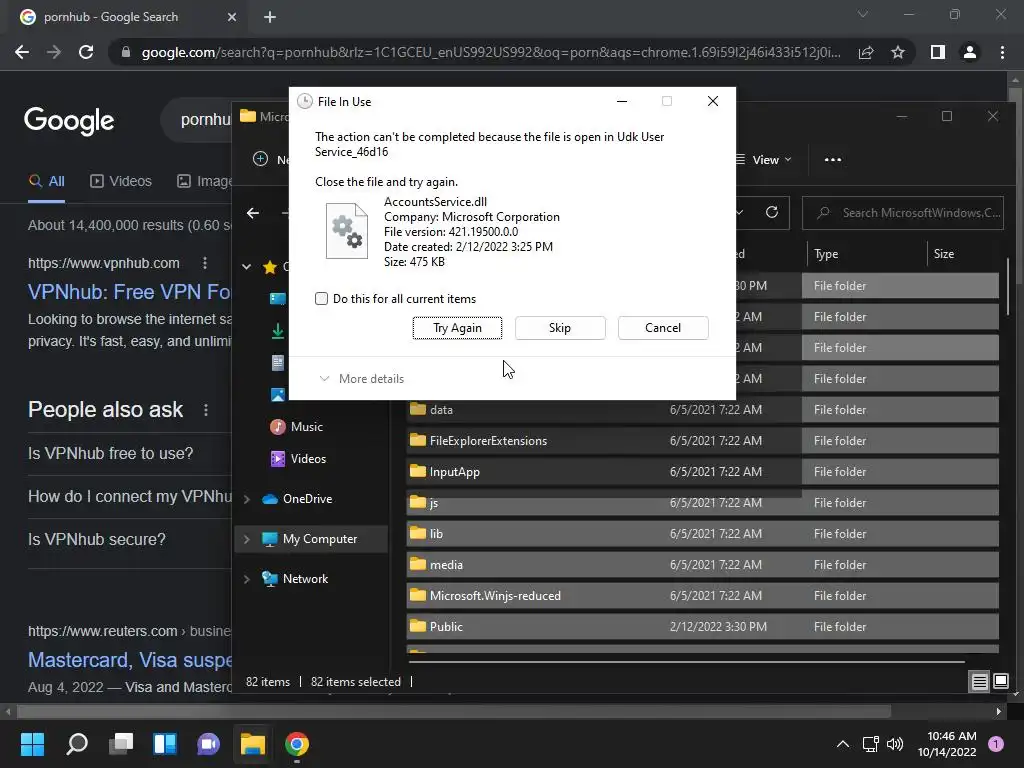The image size is (1024, 768).
Task: Select the Public folder
Action: [702, 627]
